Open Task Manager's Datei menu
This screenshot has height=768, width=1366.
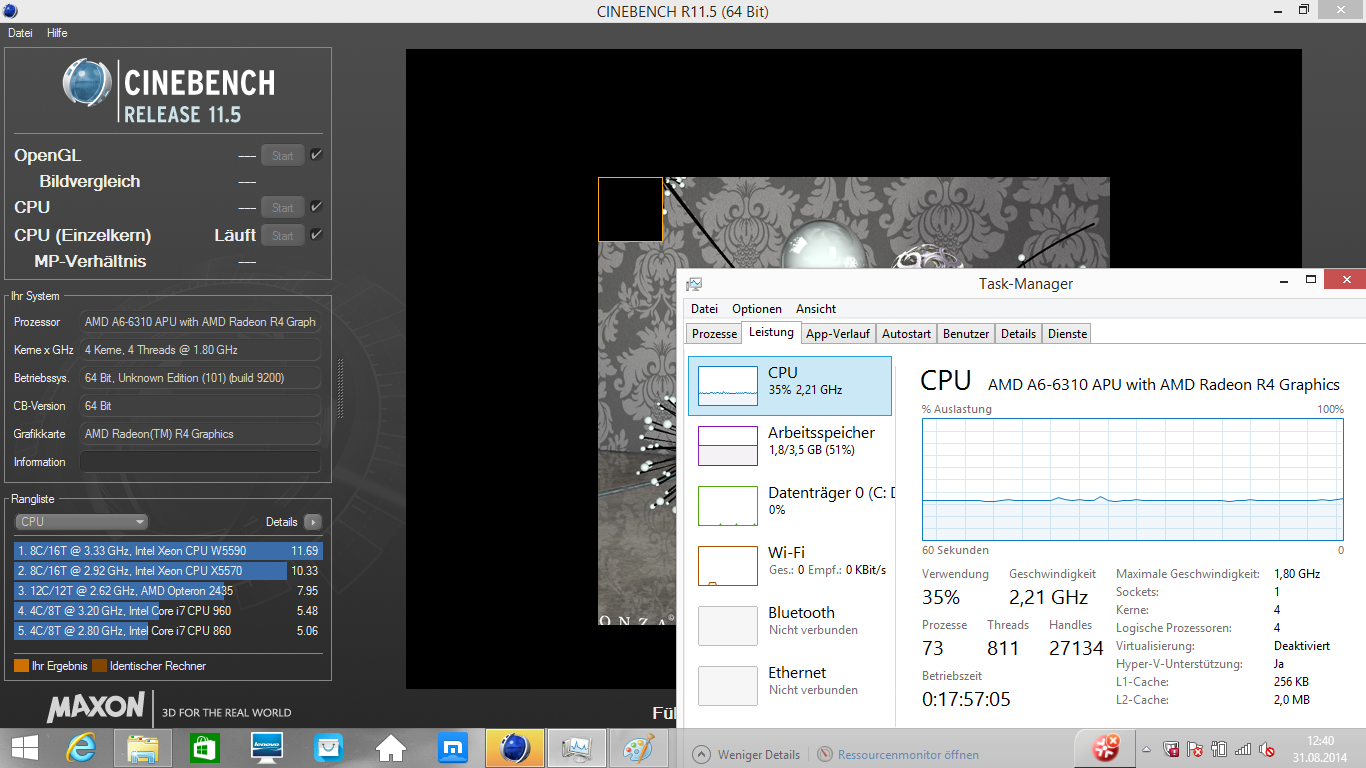click(x=704, y=309)
